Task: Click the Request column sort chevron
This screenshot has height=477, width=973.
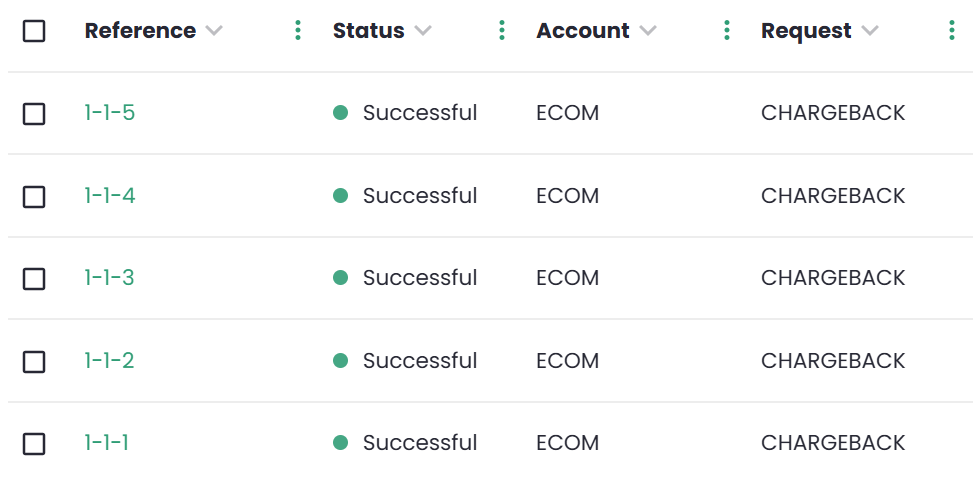Action: [x=870, y=31]
